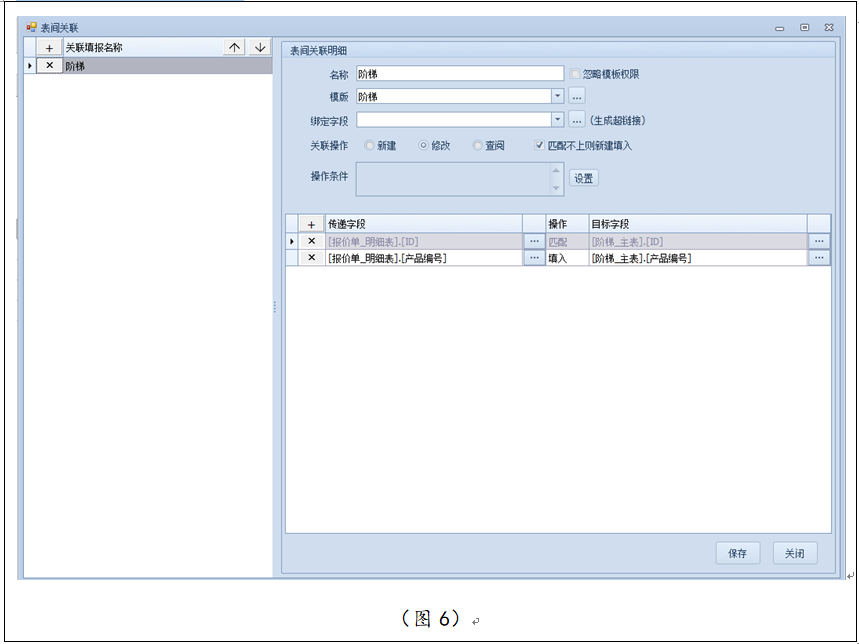Move the relation up with the up arrow

pos(234,47)
